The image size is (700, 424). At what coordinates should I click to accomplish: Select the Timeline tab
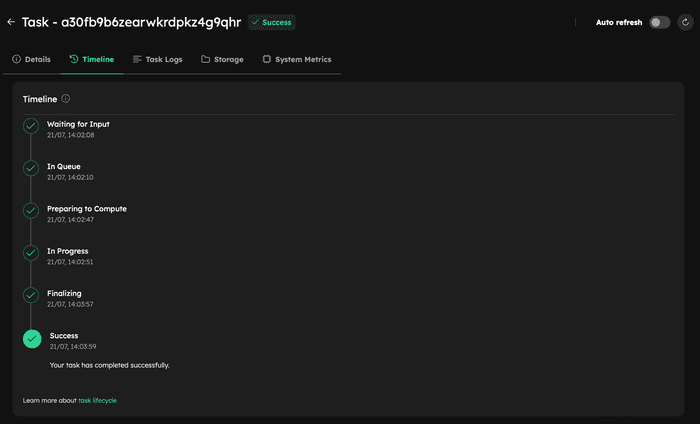pos(92,59)
